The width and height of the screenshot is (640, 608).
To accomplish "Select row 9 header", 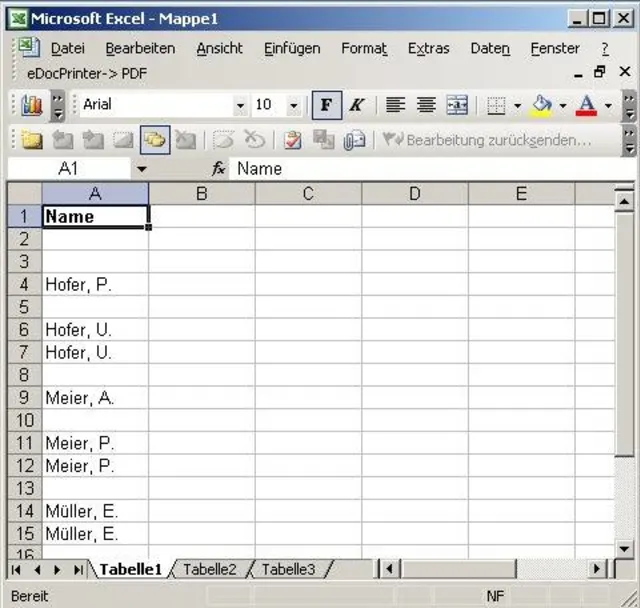I will (24, 397).
